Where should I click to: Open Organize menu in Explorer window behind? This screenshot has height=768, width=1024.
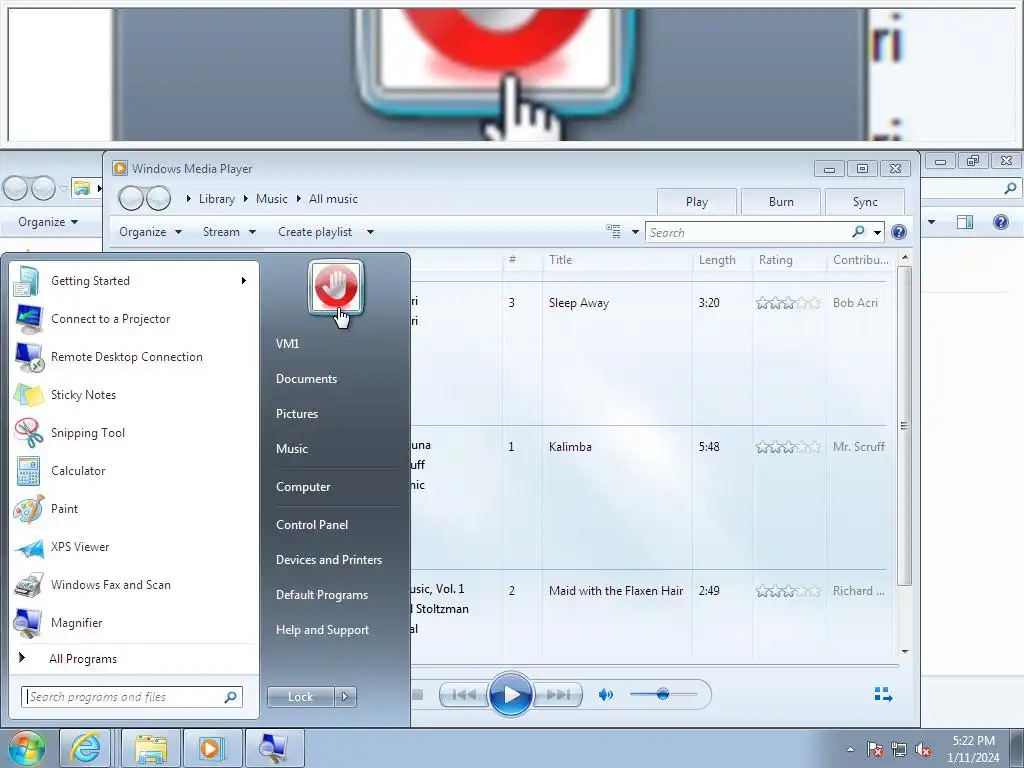click(x=48, y=222)
